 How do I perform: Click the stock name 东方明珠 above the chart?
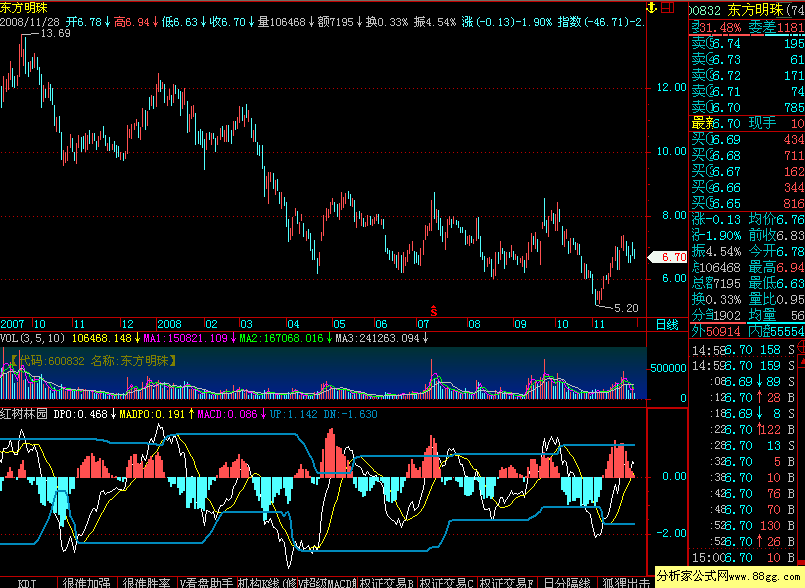click(24, 7)
